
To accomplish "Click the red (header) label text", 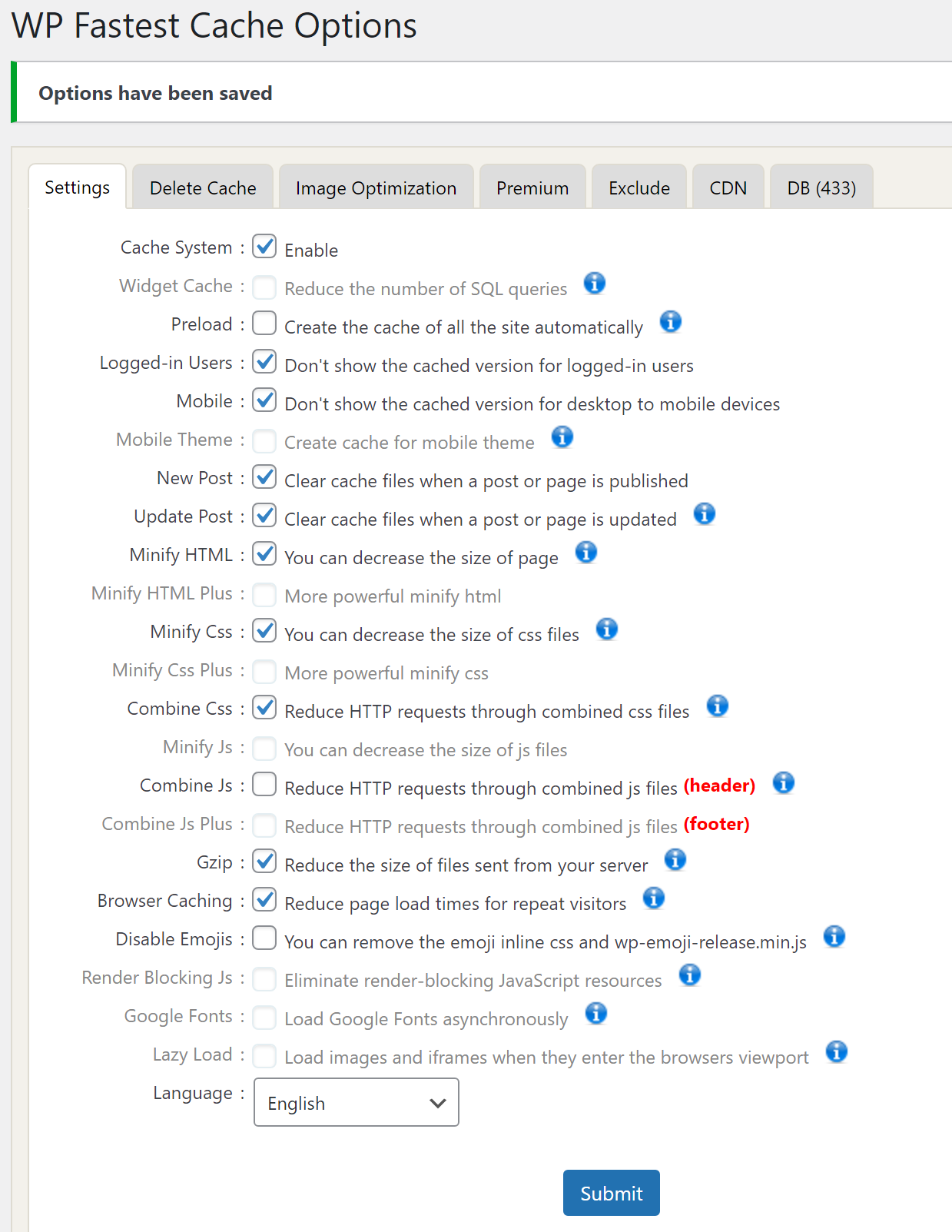I will (x=720, y=785).
